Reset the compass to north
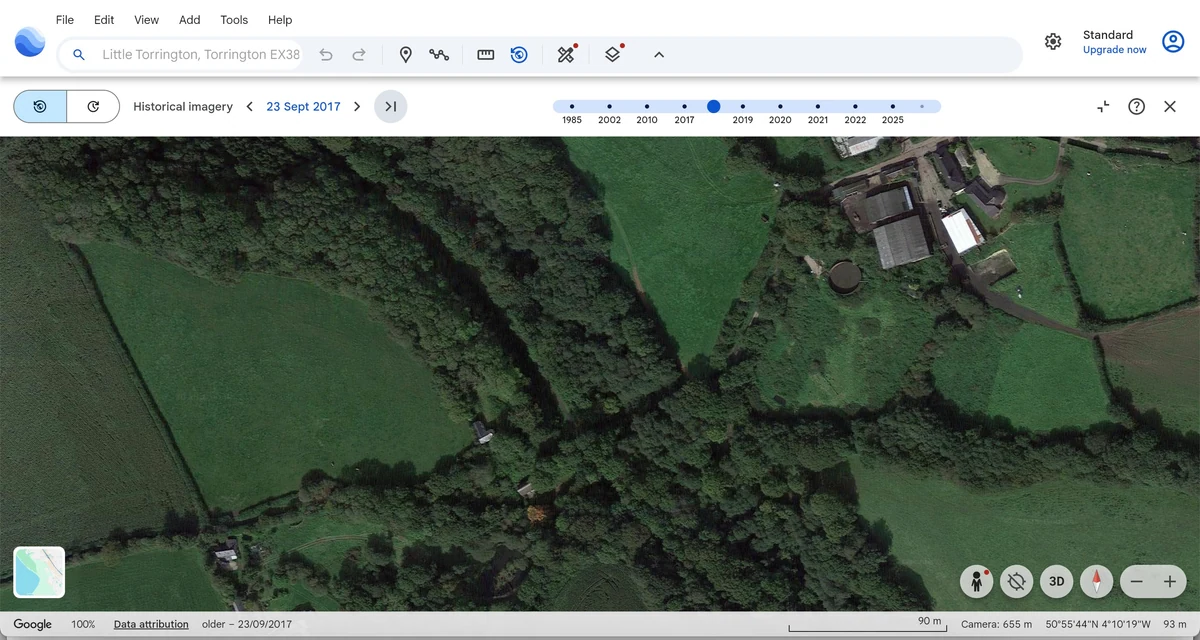 [x=1097, y=581]
